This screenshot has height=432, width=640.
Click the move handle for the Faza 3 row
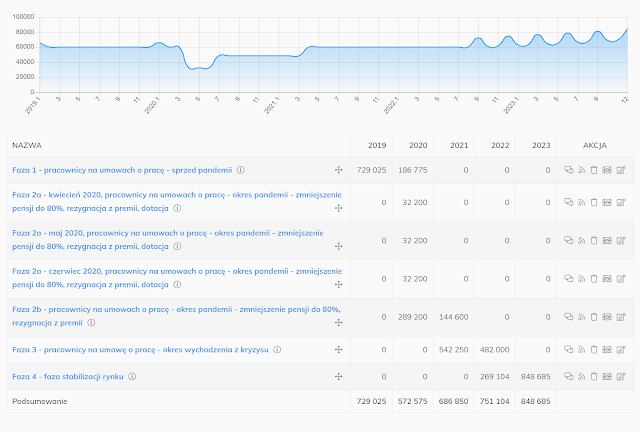pyautogui.click(x=338, y=350)
